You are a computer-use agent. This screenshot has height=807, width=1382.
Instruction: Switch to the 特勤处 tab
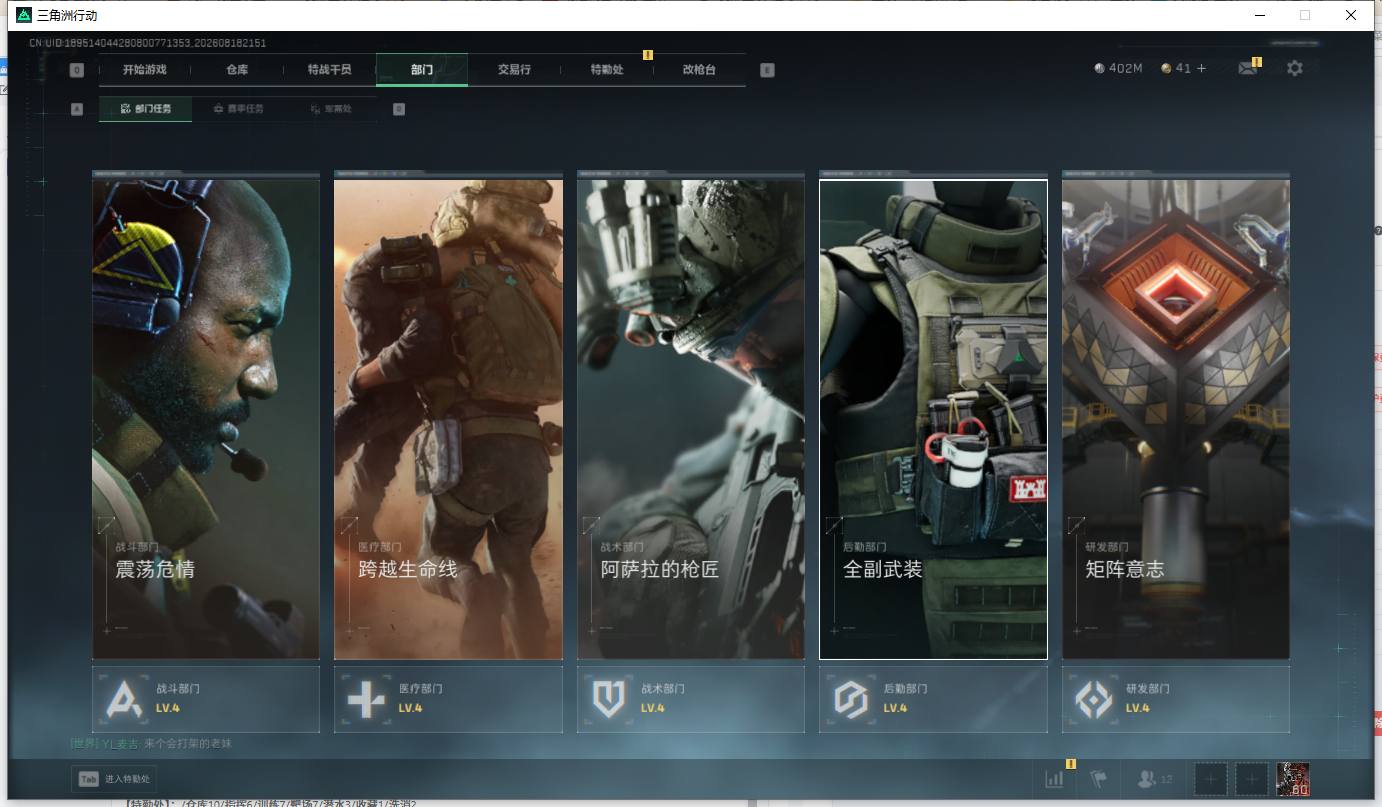point(607,70)
